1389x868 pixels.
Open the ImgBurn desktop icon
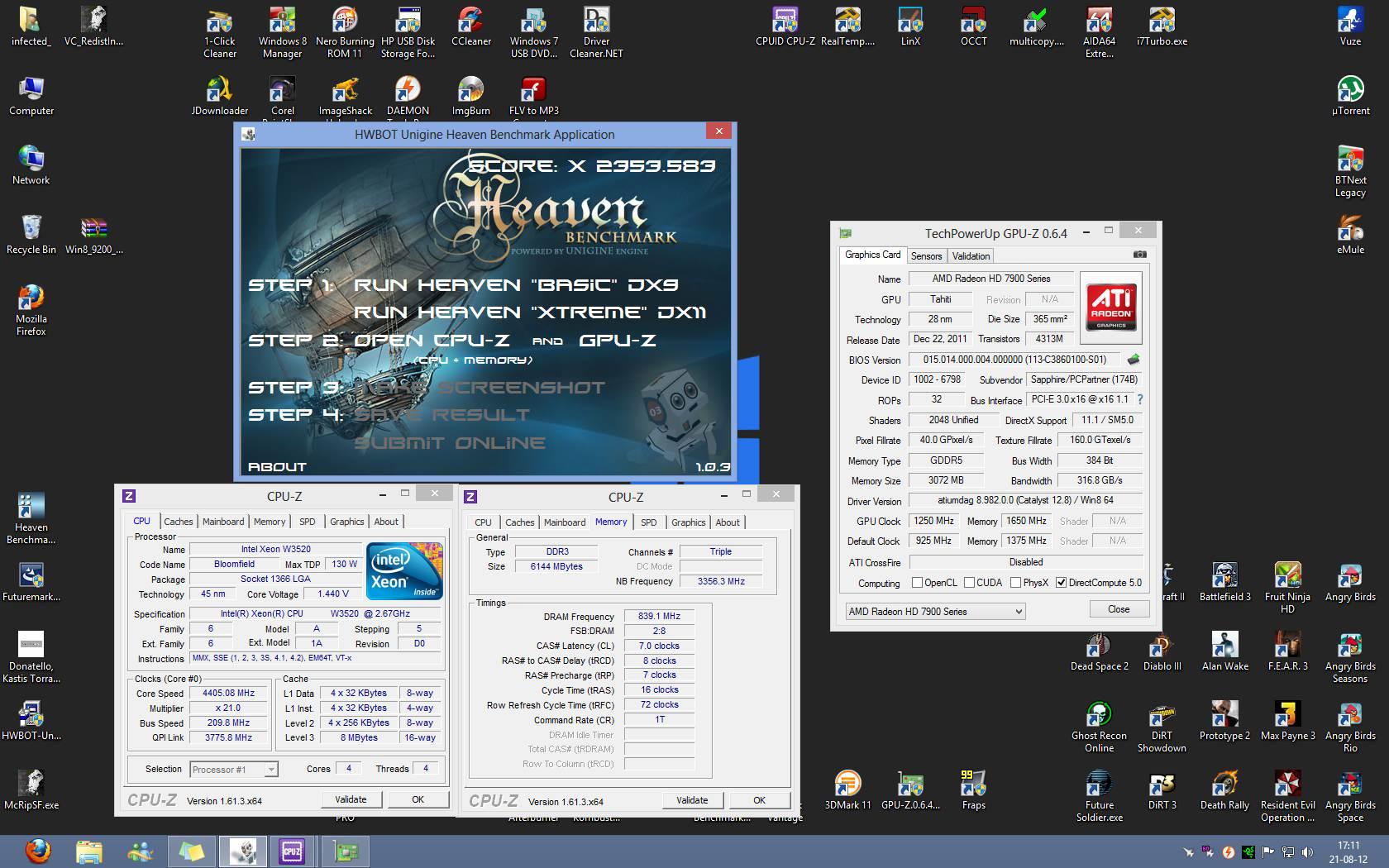[x=470, y=96]
